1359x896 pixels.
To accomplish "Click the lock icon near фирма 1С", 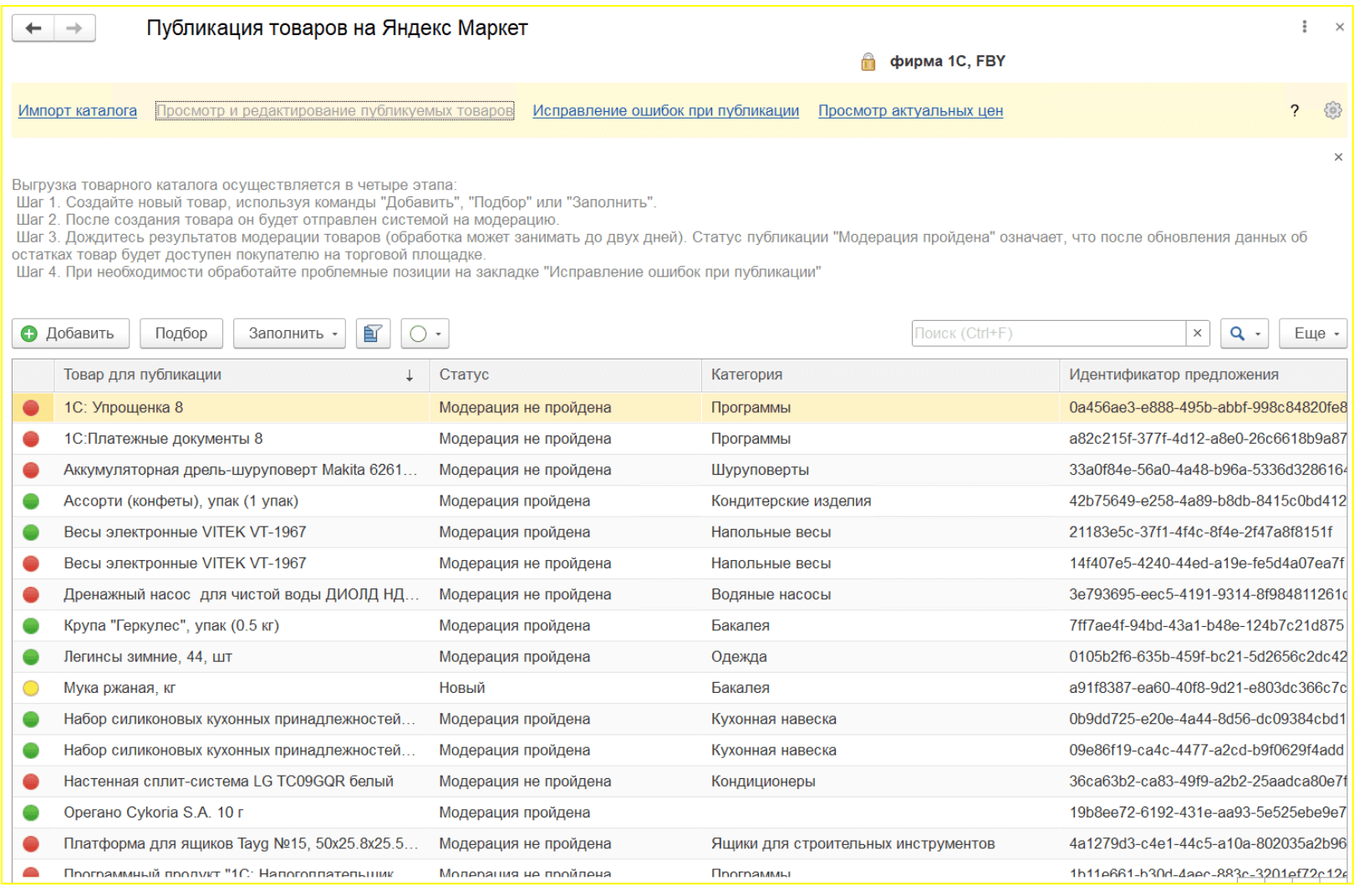I will [x=868, y=62].
